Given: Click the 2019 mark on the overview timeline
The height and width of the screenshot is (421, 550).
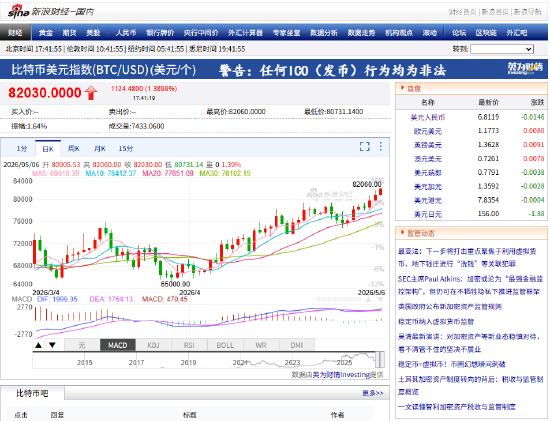Looking at the screenshot, I should pos(188,362).
